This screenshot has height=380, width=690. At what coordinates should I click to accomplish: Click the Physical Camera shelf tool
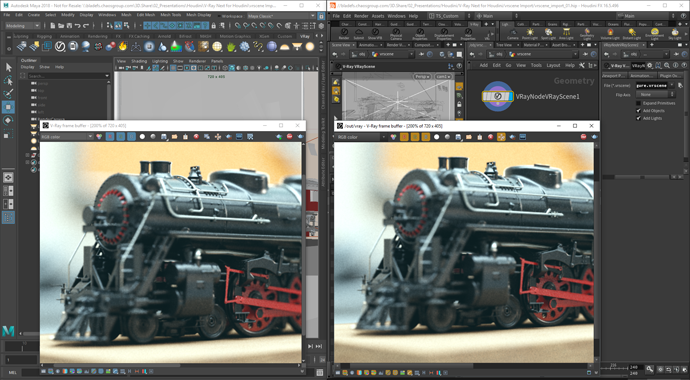(x=396, y=34)
